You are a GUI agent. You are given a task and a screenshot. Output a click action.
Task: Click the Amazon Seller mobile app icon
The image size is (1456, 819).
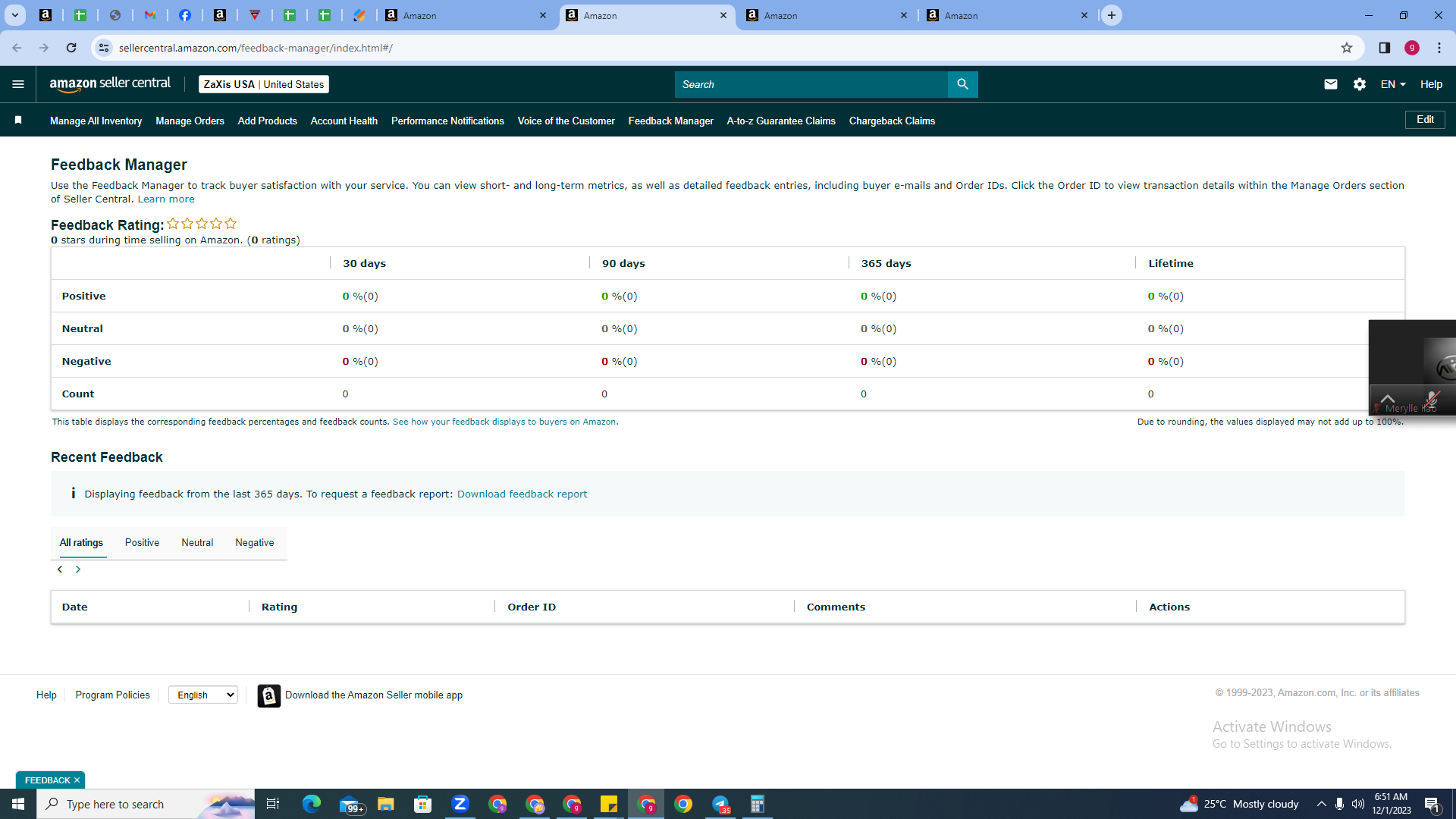pos(268,695)
